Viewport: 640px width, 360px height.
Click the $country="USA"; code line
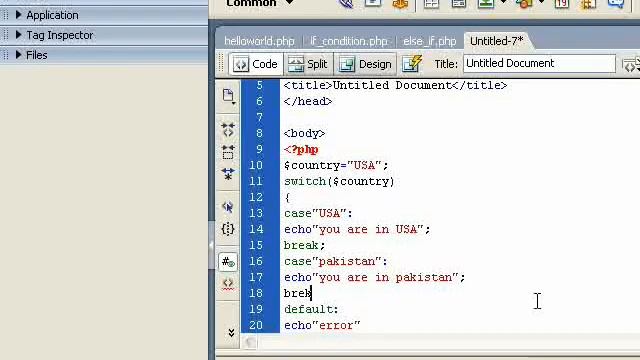tap(336, 165)
